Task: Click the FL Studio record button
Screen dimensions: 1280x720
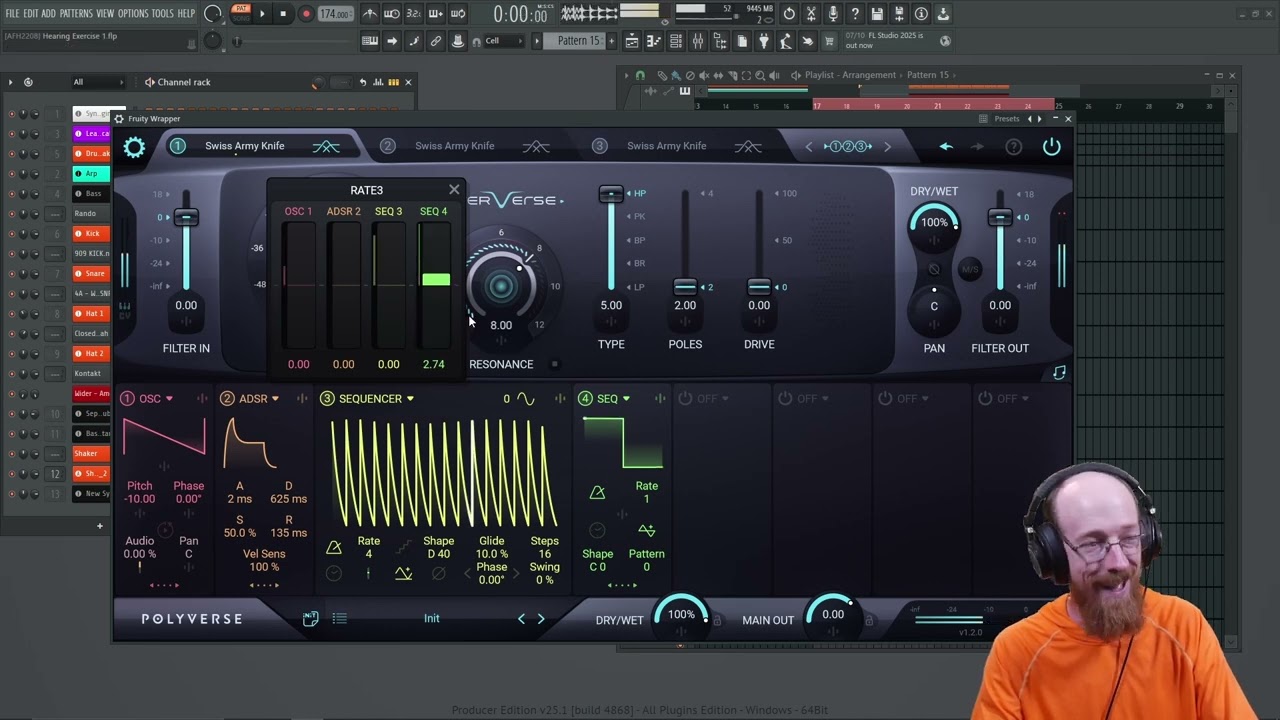Action: click(x=306, y=14)
